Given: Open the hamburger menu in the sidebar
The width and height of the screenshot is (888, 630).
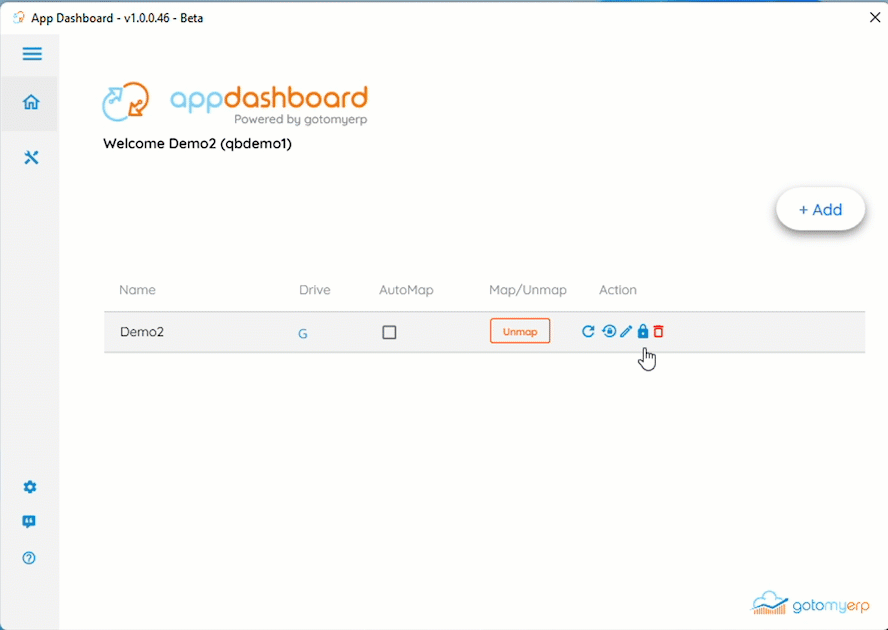Looking at the screenshot, I should (32, 54).
